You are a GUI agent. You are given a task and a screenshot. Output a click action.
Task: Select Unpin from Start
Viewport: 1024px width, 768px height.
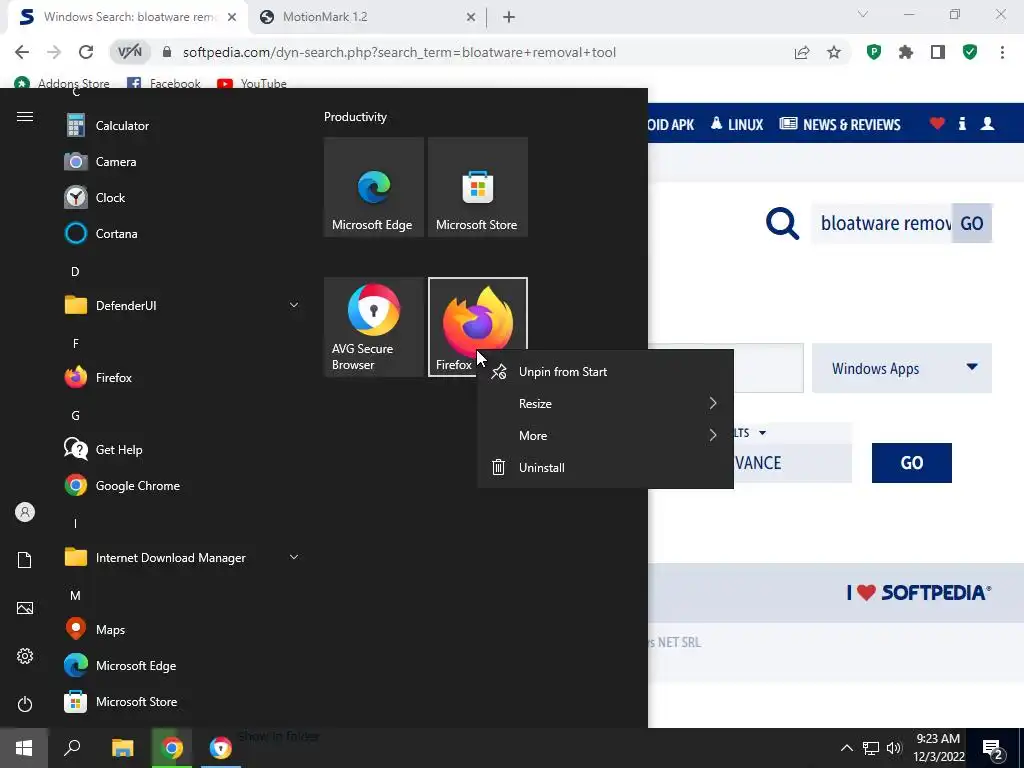(605, 372)
